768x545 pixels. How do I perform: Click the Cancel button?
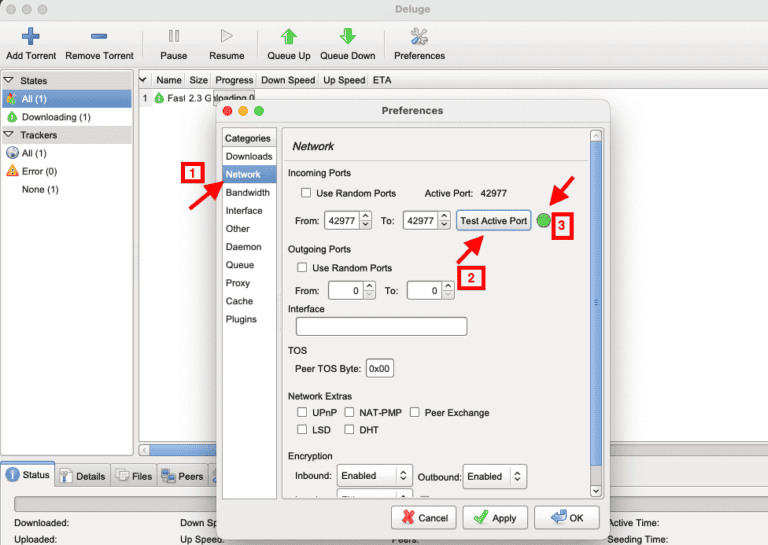click(424, 518)
